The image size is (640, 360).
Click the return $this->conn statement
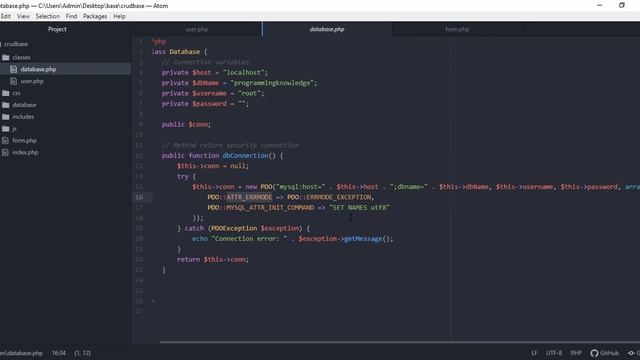pos(213,260)
